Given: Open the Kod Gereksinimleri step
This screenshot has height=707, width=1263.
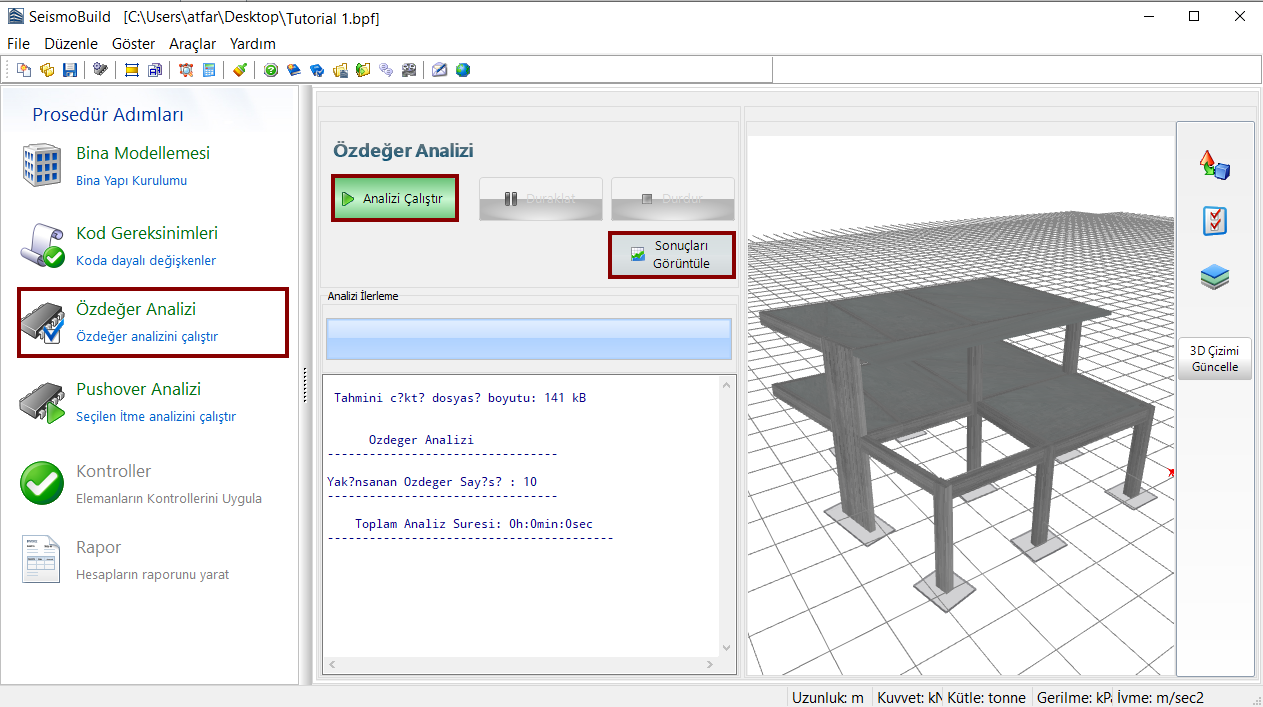Looking at the screenshot, I should pos(146,234).
